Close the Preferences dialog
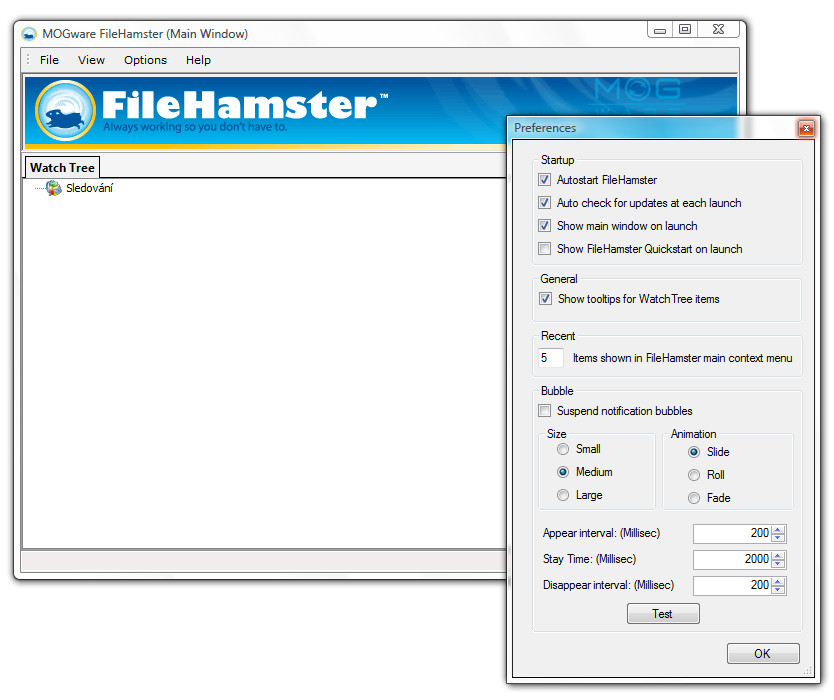 [x=806, y=128]
